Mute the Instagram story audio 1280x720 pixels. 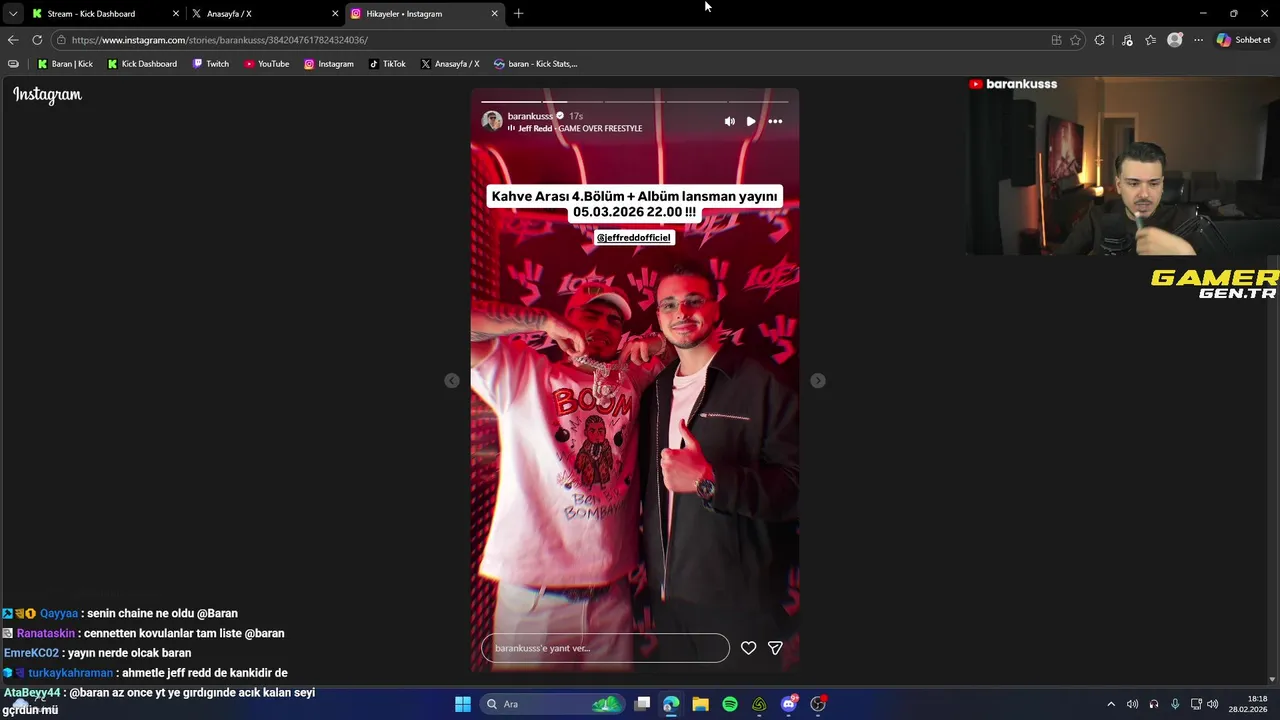(729, 121)
